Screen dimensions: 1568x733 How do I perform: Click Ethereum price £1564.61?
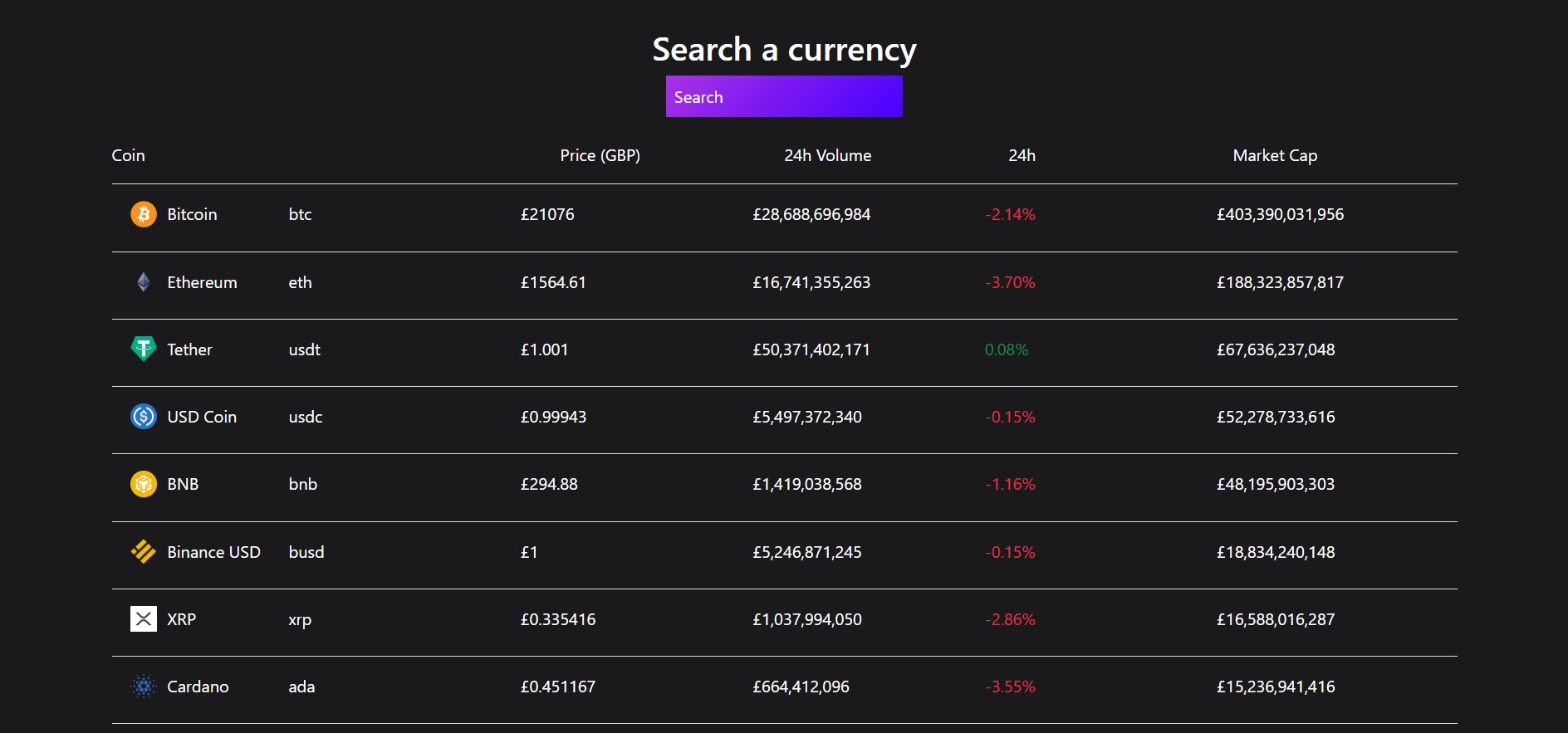point(553,282)
